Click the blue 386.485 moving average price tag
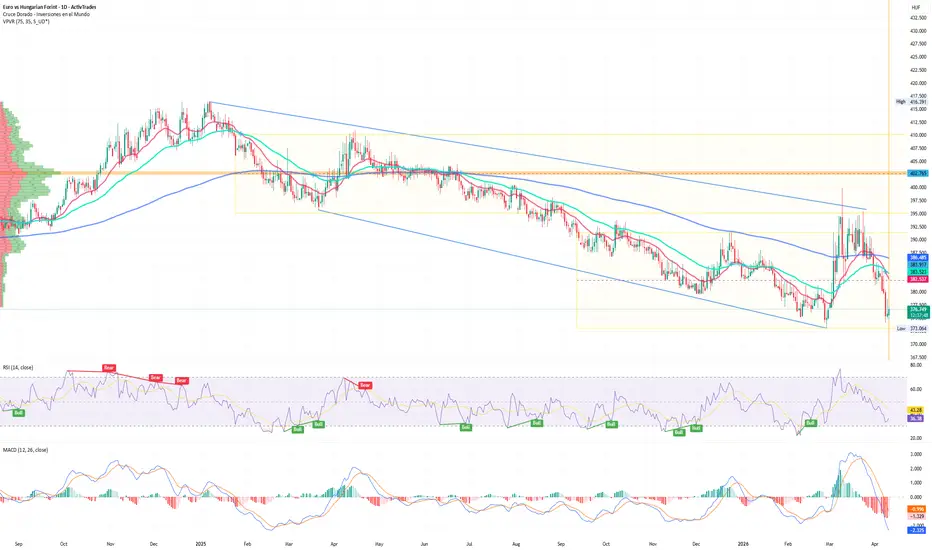 tap(918, 258)
